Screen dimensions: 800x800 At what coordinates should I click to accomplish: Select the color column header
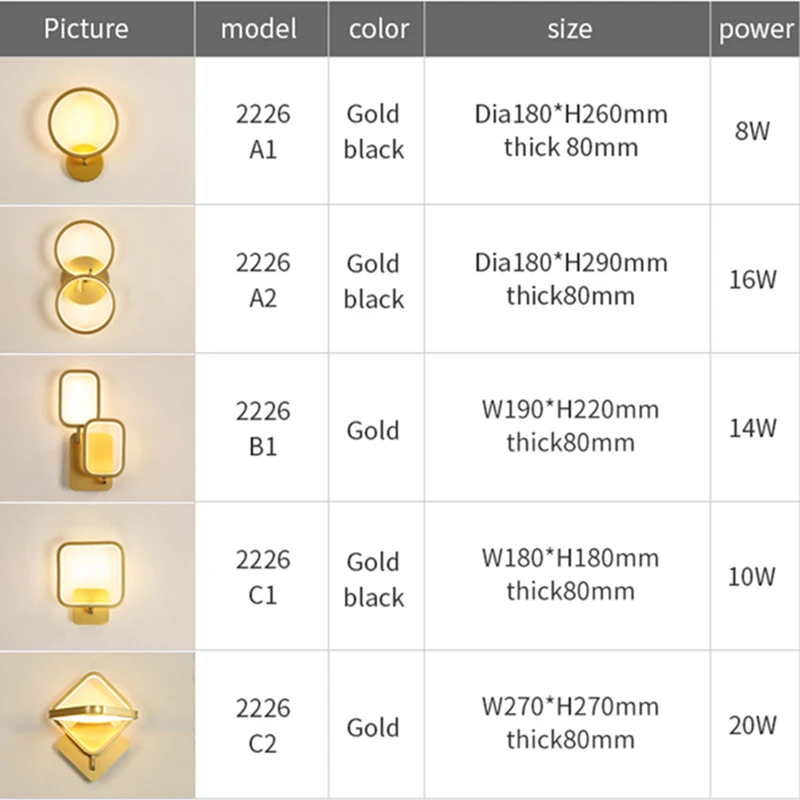click(x=378, y=28)
